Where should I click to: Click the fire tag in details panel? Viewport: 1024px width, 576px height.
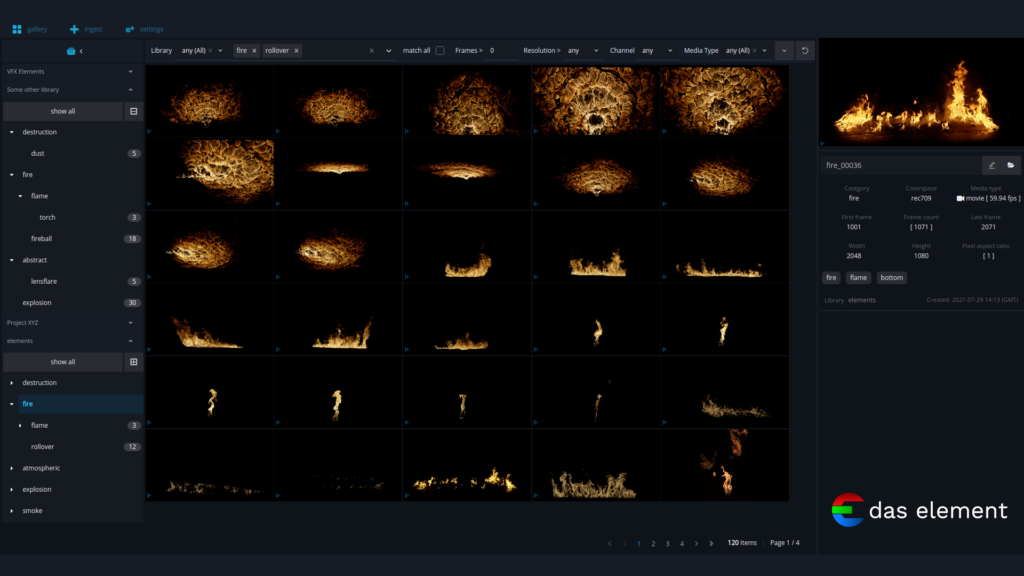(831, 278)
